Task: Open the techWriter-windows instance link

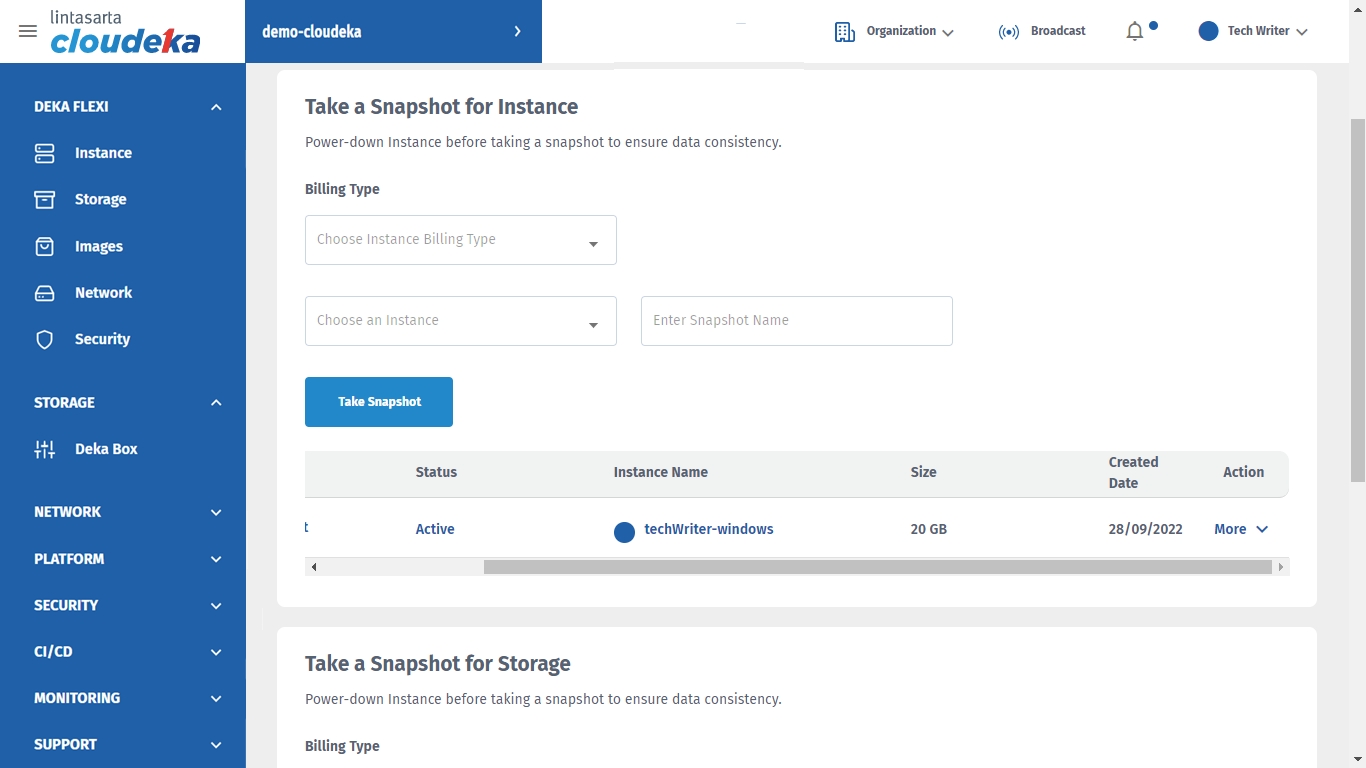Action: pyautogui.click(x=708, y=529)
